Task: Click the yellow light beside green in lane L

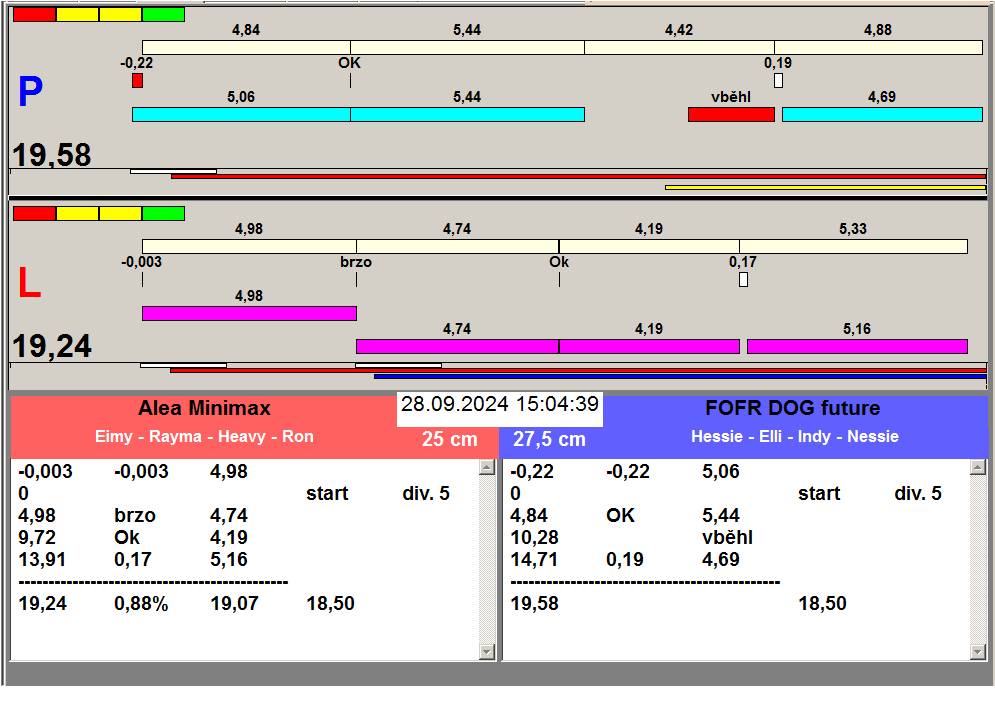Action: point(121,213)
